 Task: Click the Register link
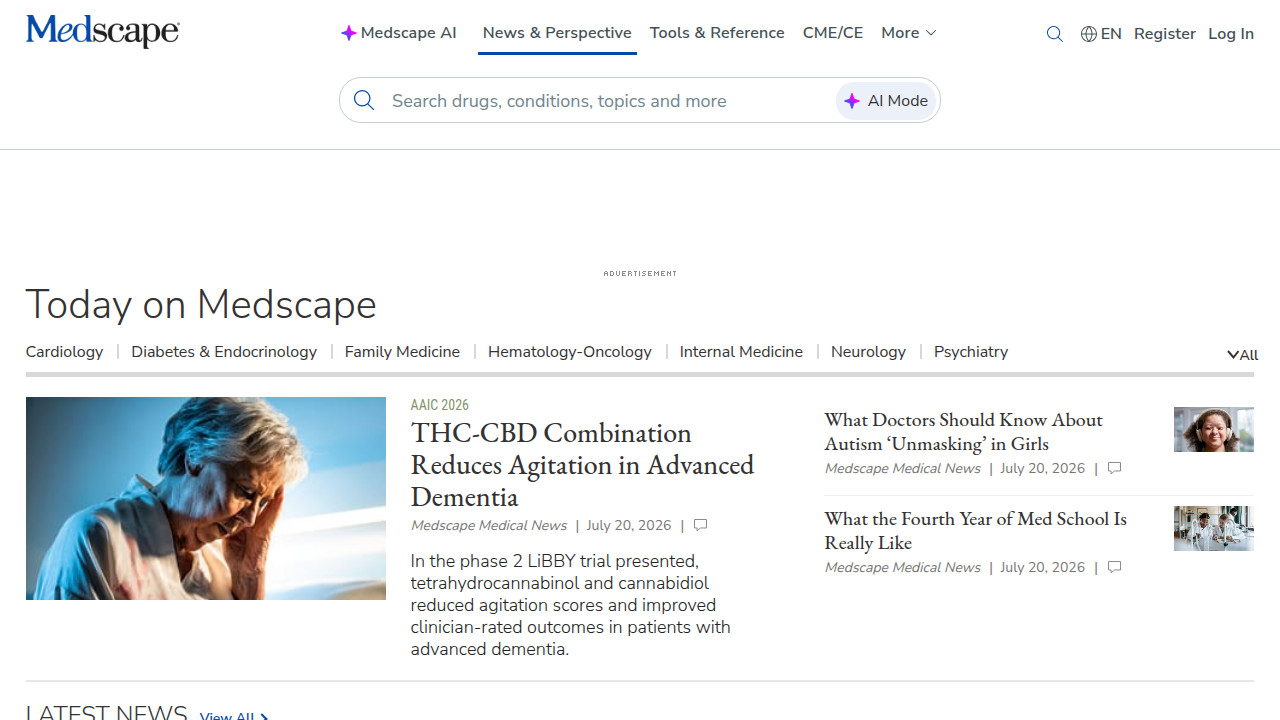click(x=1165, y=34)
